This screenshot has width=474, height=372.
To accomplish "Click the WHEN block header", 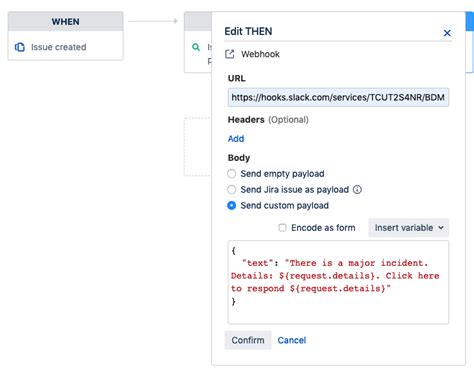I will pos(65,21).
